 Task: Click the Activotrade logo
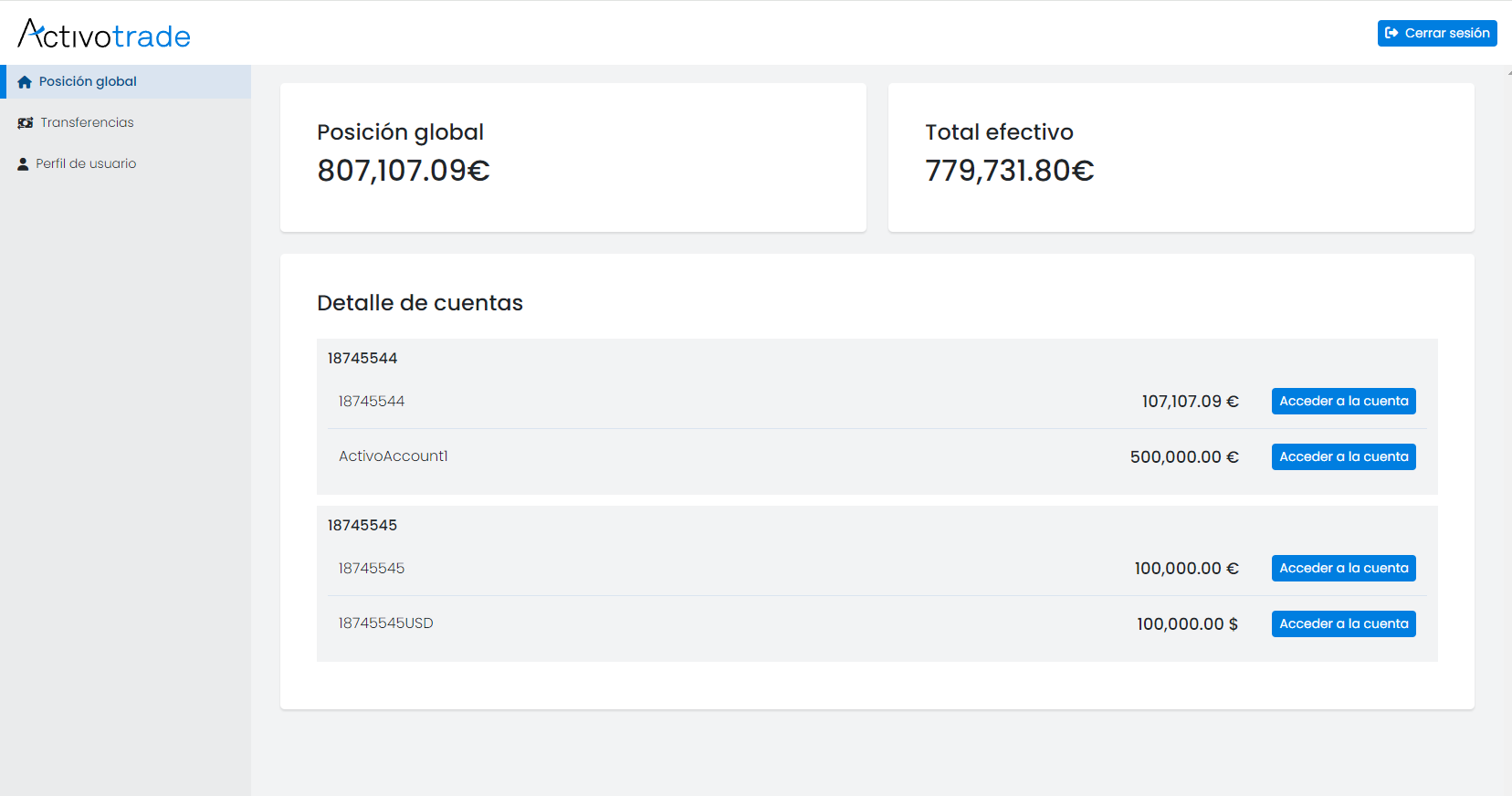coord(104,35)
